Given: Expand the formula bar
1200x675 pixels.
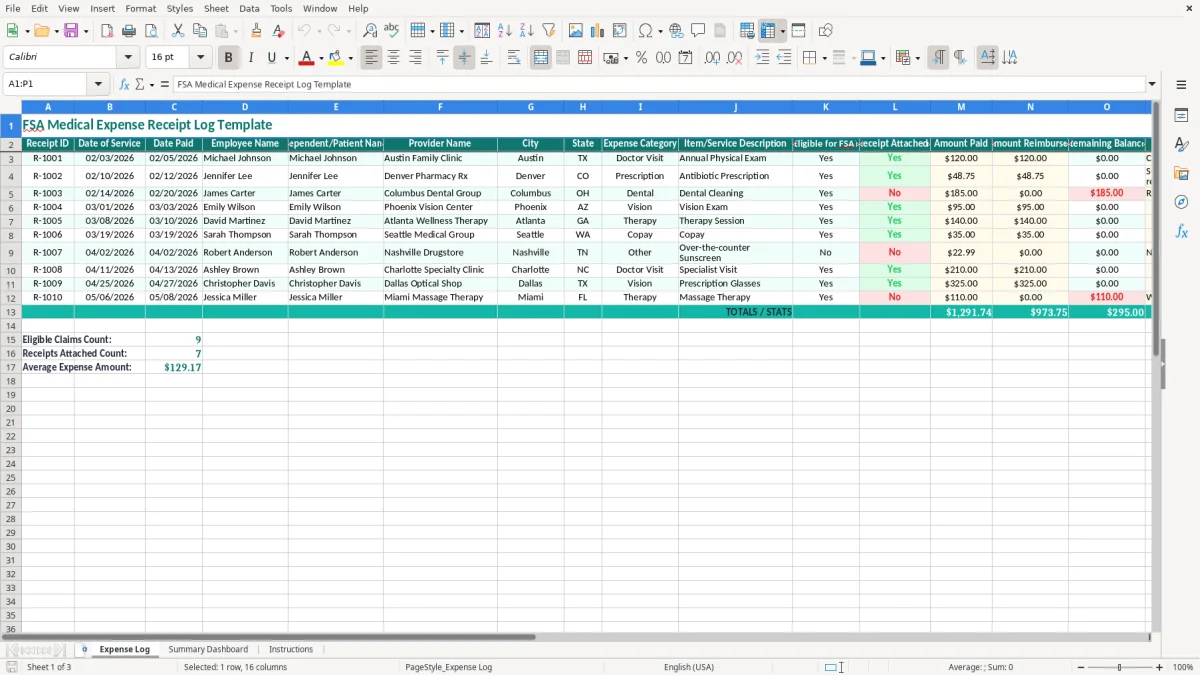Looking at the screenshot, I should 1152,84.
